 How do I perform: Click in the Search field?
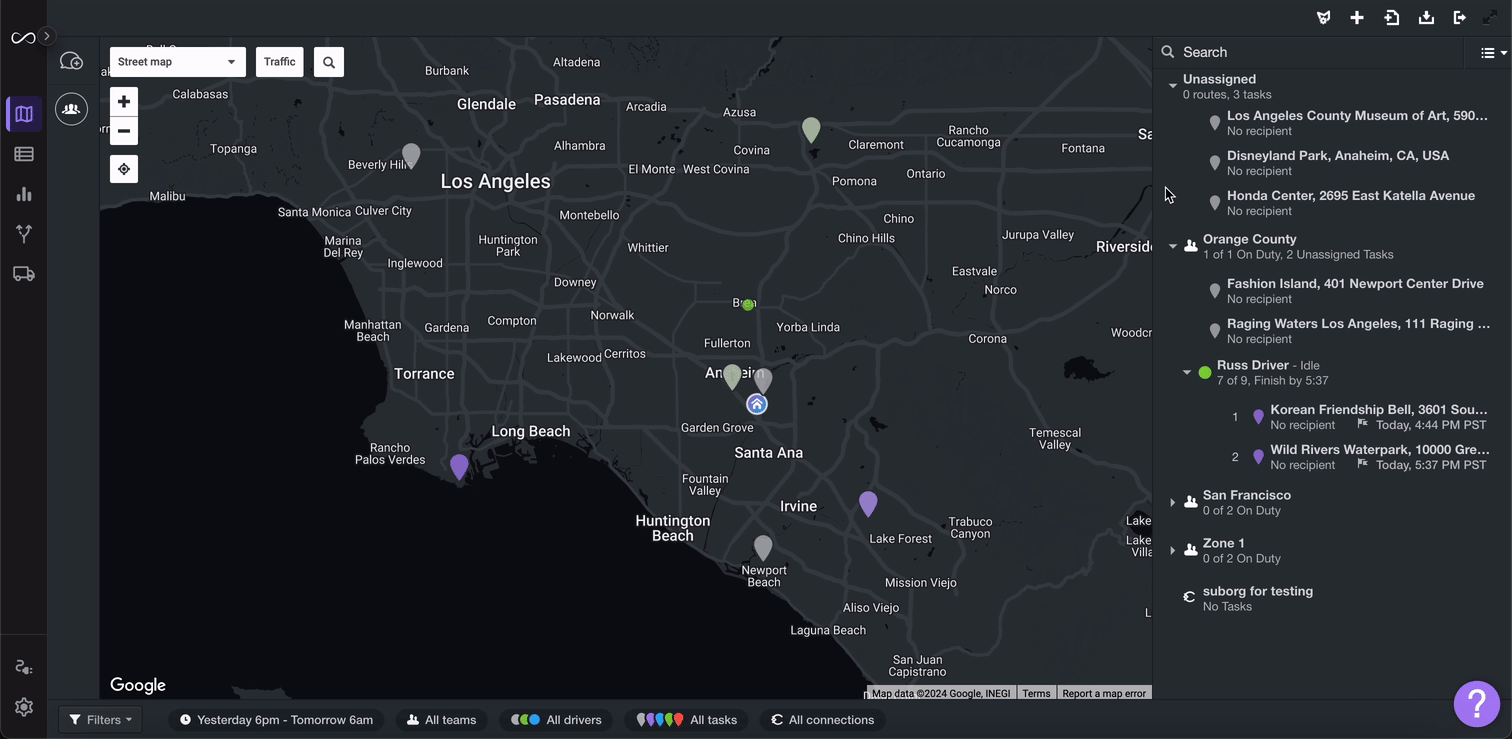[x=1320, y=52]
